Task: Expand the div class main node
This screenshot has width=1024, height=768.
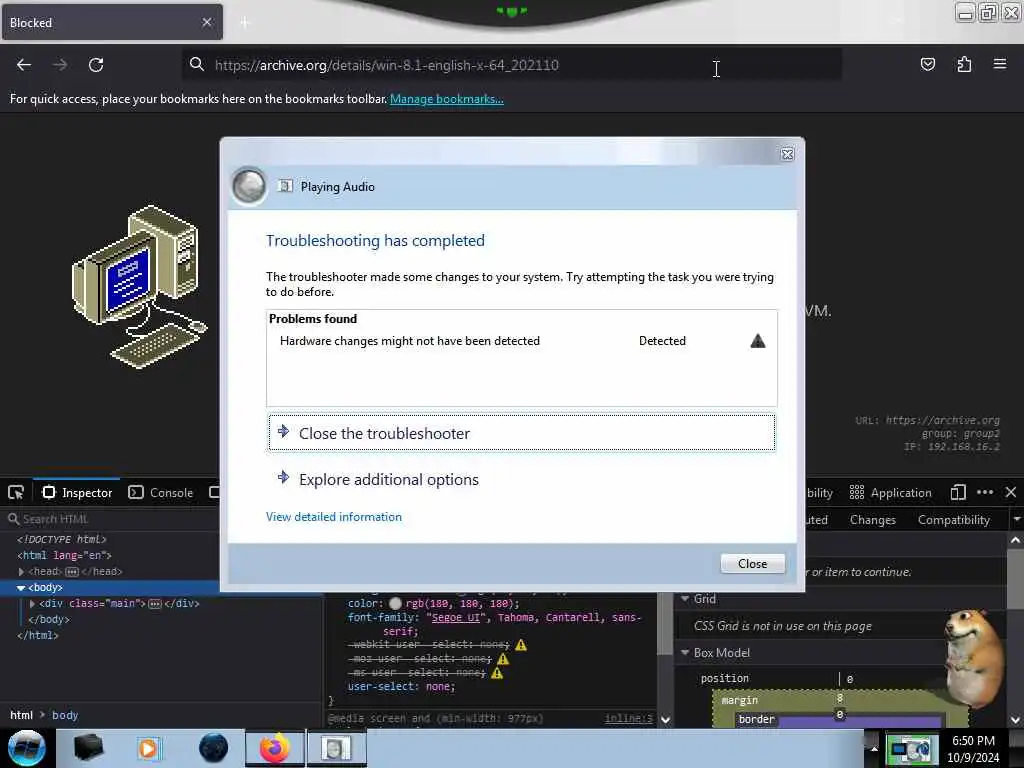Action: point(32,603)
